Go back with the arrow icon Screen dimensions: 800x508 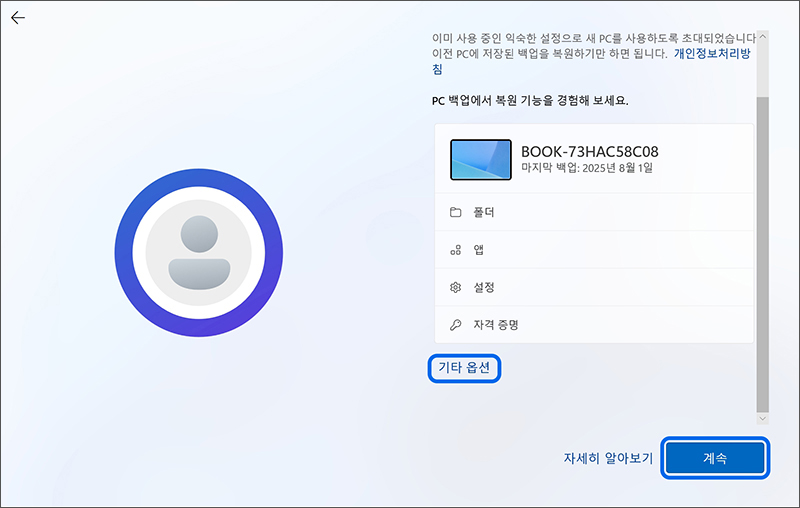(x=18, y=18)
